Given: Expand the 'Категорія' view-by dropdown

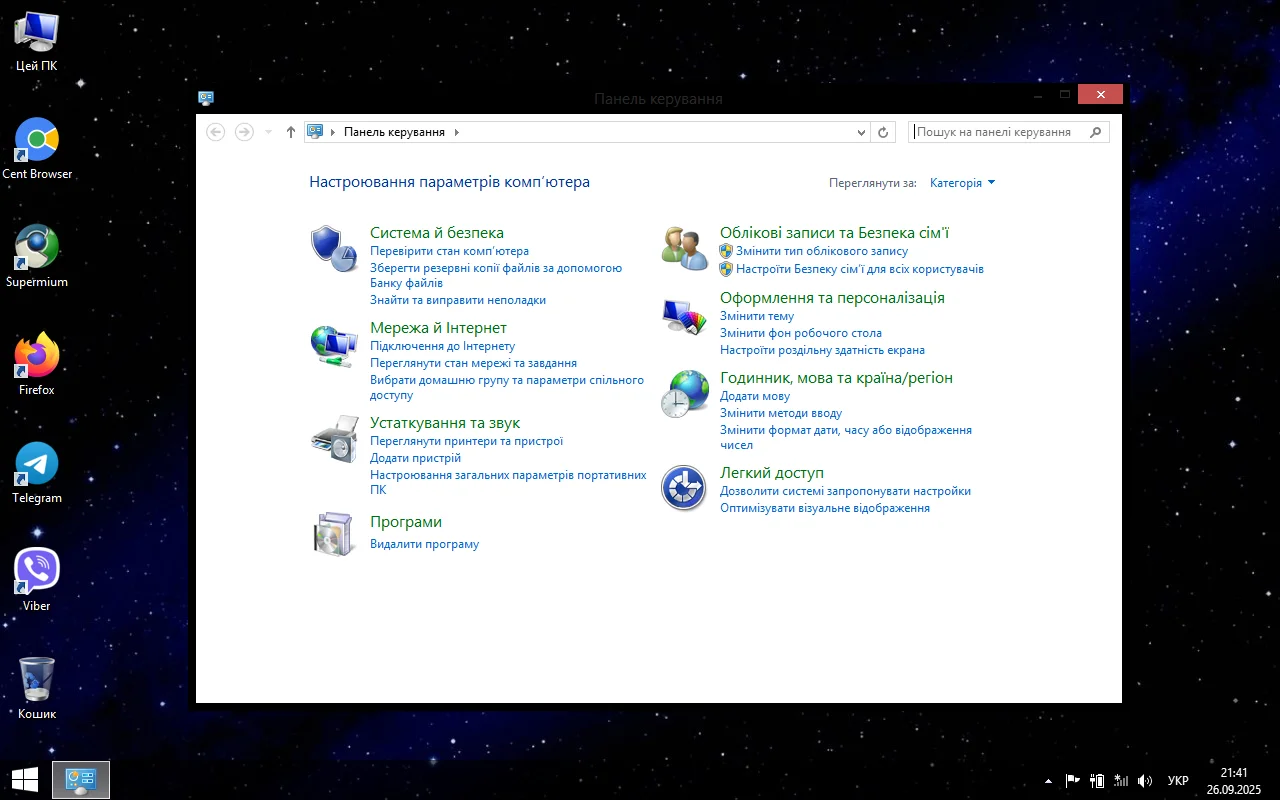Looking at the screenshot, I should [x=962, y=183].
